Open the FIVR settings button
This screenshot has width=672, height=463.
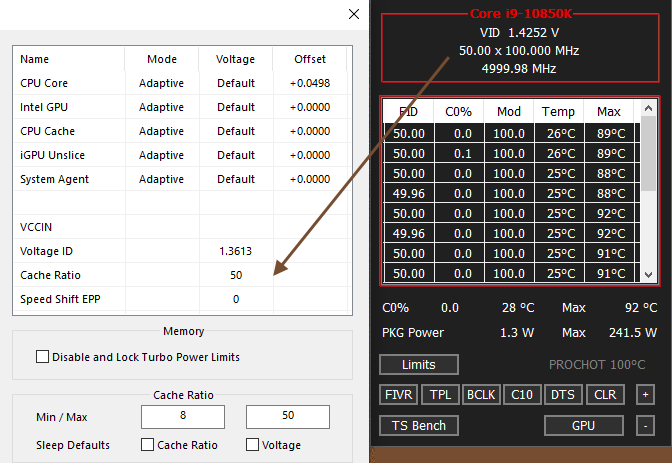[x=399, y=394]
